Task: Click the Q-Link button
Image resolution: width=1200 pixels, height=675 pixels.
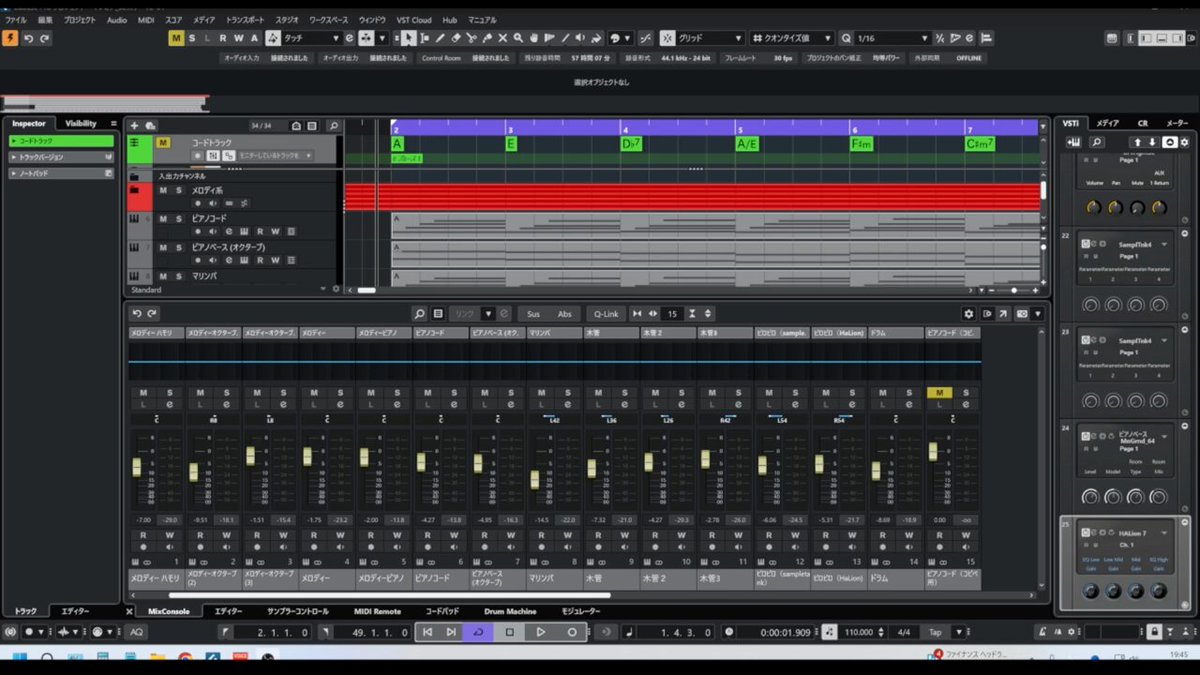Action: [604, 314]
